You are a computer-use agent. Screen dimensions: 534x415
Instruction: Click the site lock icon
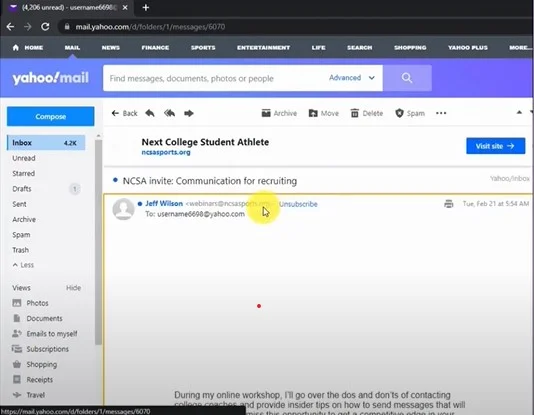coord(67,27)
